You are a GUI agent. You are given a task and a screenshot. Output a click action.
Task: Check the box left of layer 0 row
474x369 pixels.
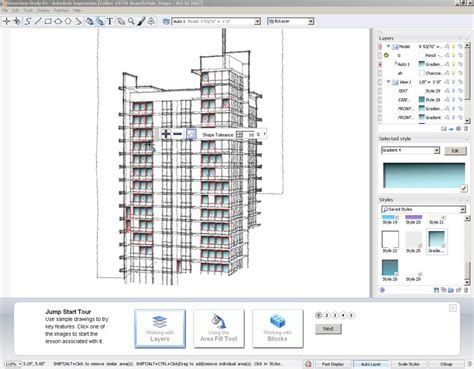point(380,55)
